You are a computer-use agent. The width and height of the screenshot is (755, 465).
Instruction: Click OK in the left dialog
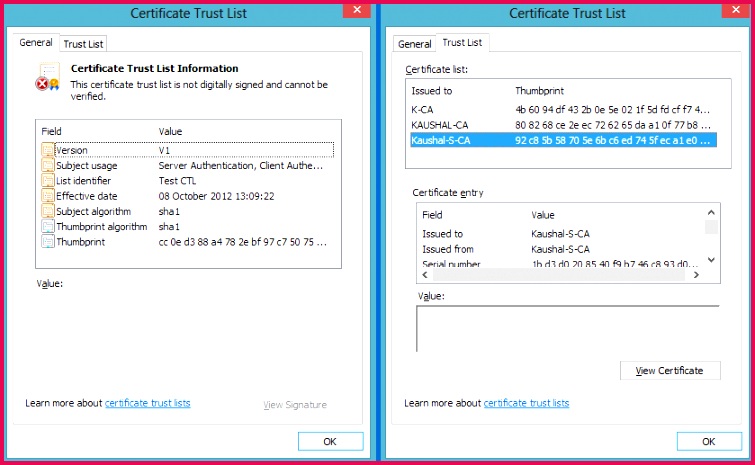pos(330,441)
